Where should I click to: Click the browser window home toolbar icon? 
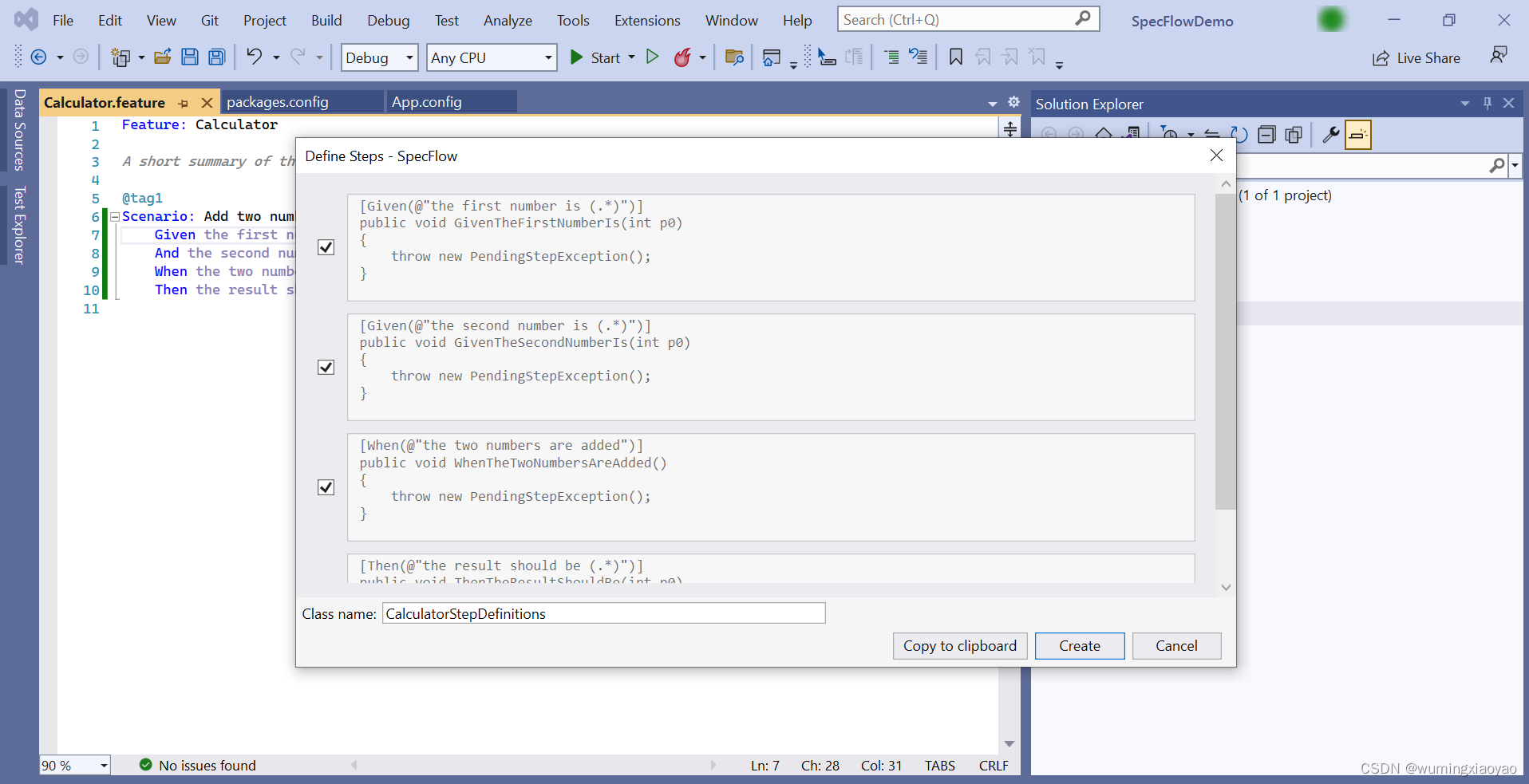pos(771,57)
